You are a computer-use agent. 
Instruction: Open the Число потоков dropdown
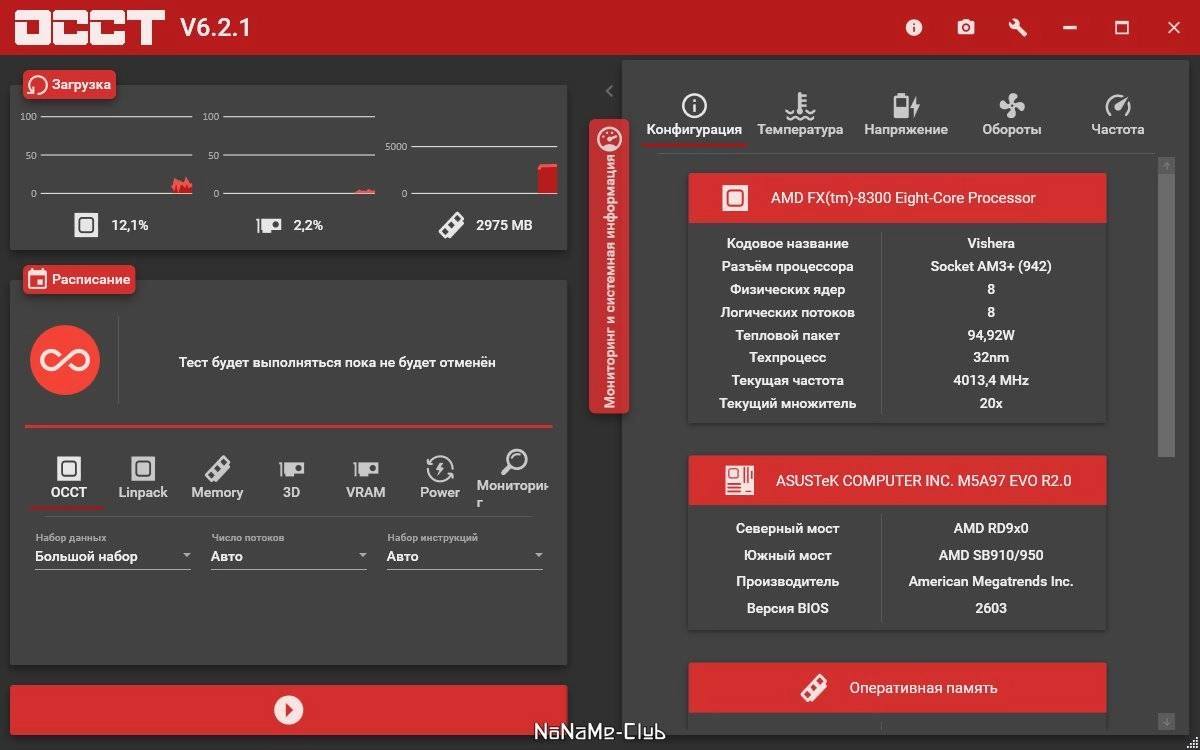[289, 556]
